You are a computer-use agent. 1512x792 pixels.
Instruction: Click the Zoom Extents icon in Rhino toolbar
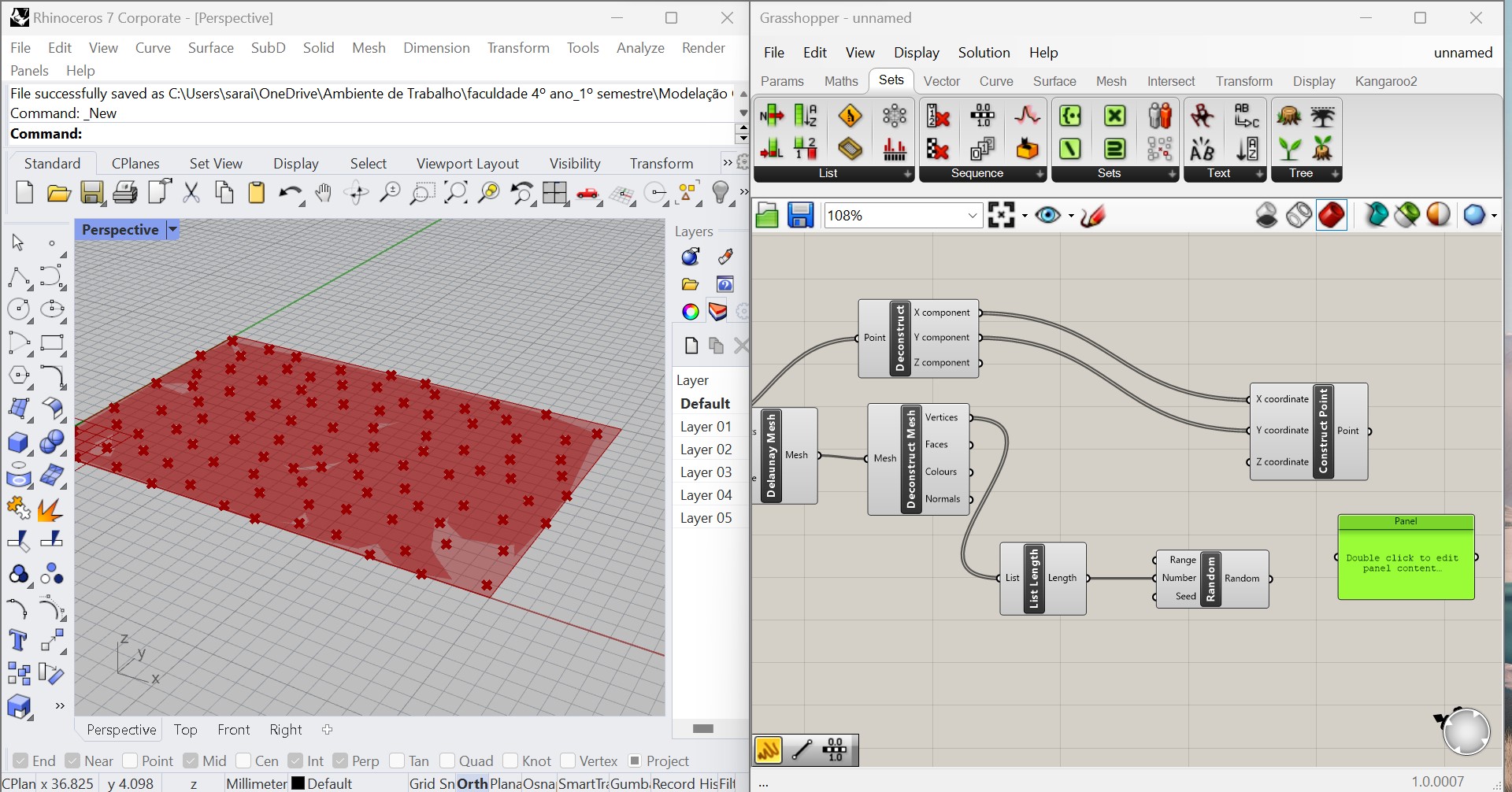[x=455, y=193]
